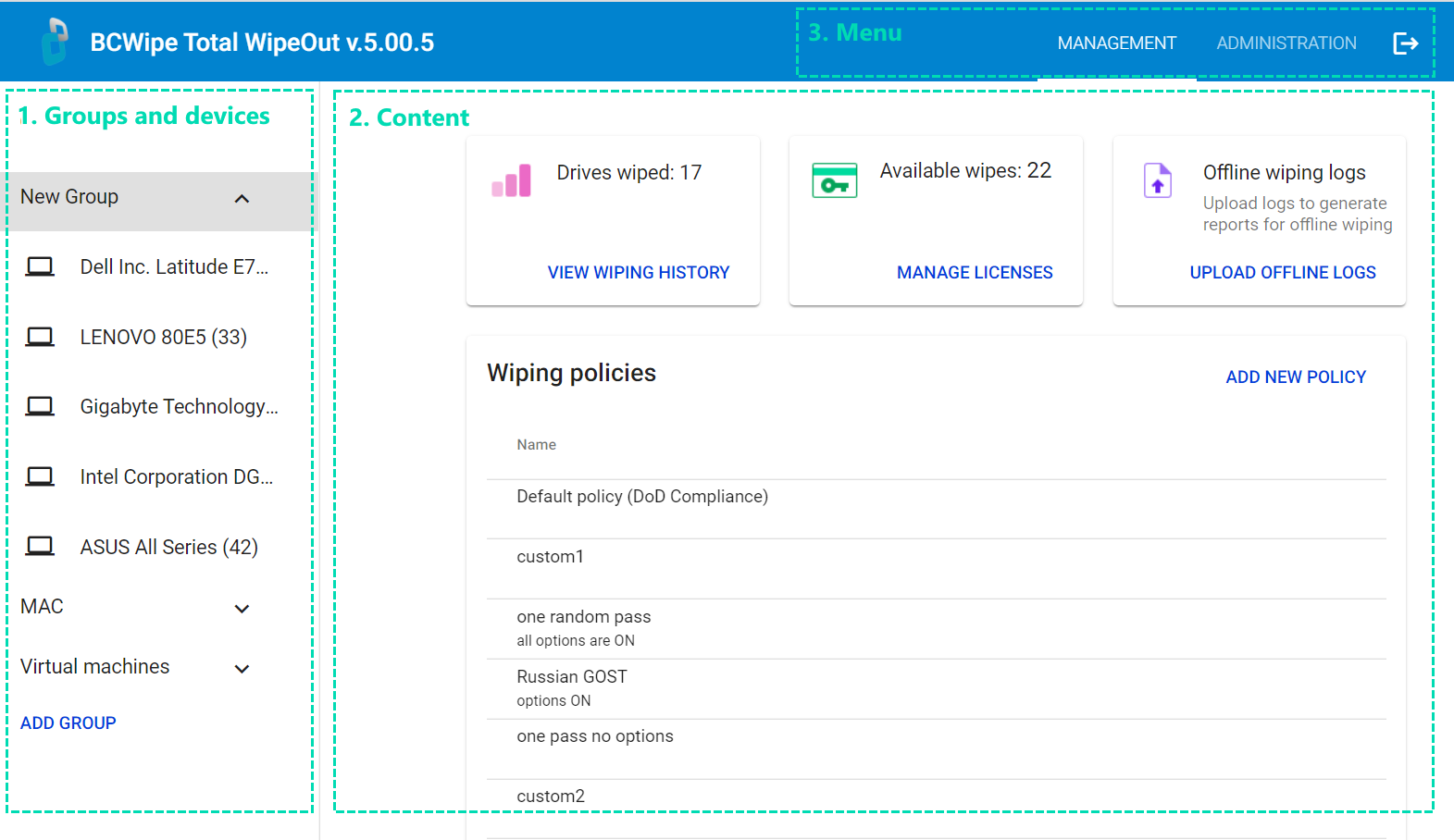Screen dimensions: 1454x840
Task: Click the Drives wiped: 17 text
Action: pyautogui.click(x=629, y=172)
